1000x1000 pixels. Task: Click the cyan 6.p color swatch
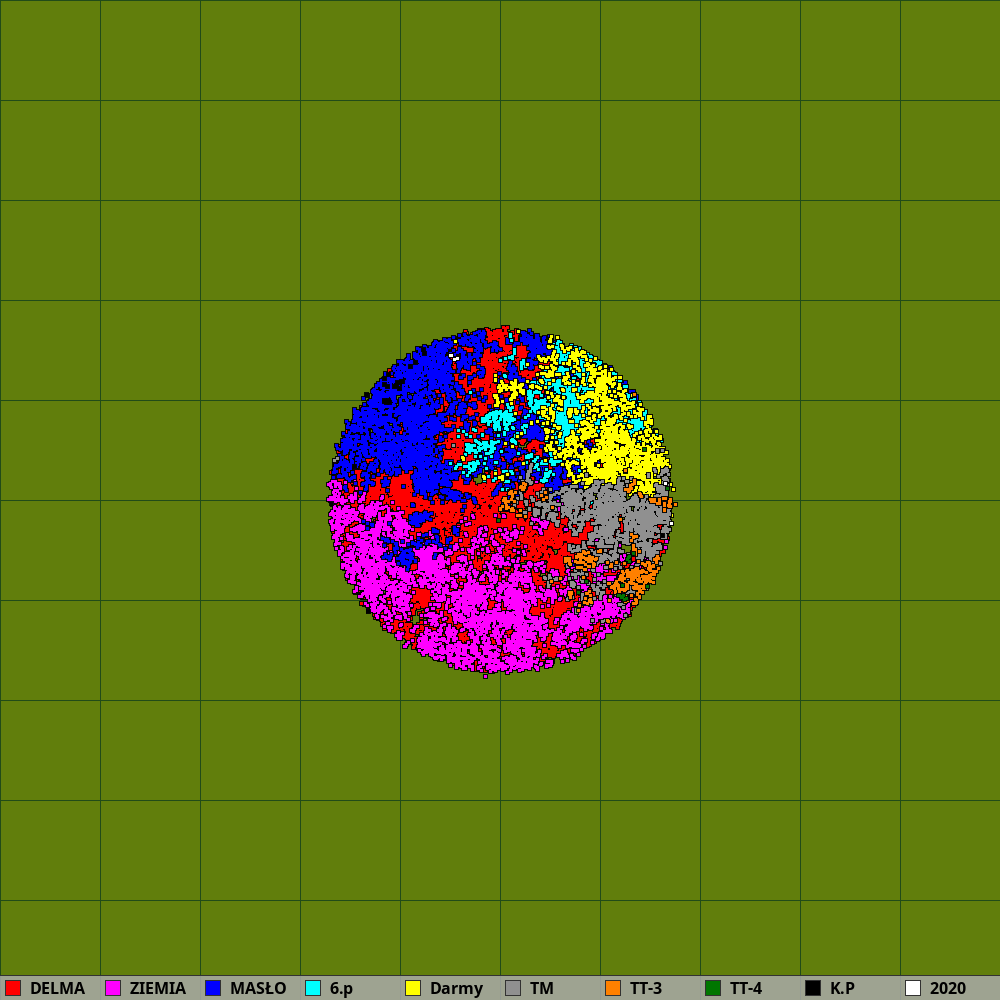point(313,988)
